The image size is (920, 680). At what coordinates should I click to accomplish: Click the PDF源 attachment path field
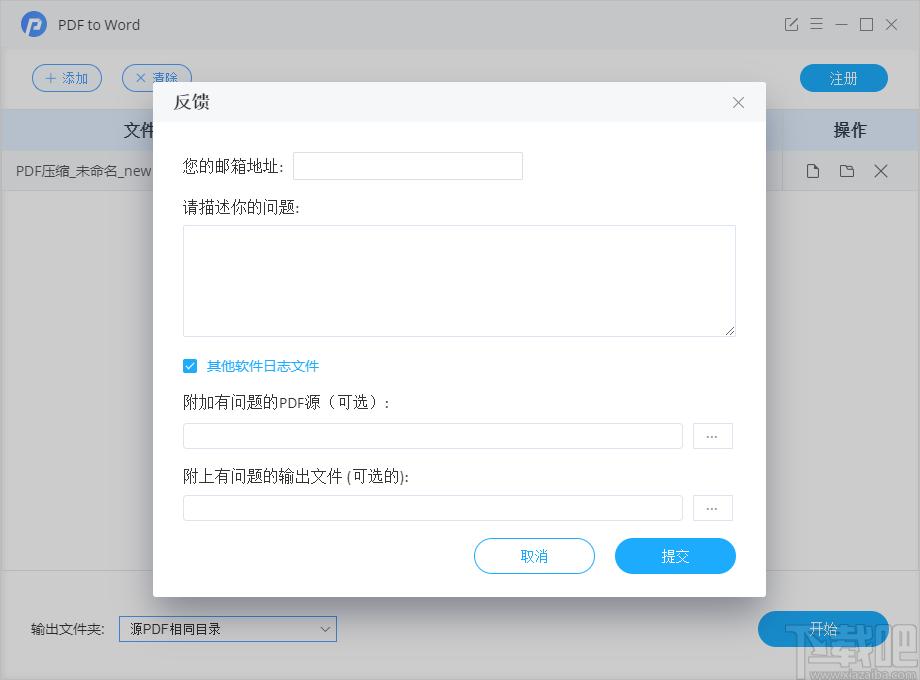(433, 436)
